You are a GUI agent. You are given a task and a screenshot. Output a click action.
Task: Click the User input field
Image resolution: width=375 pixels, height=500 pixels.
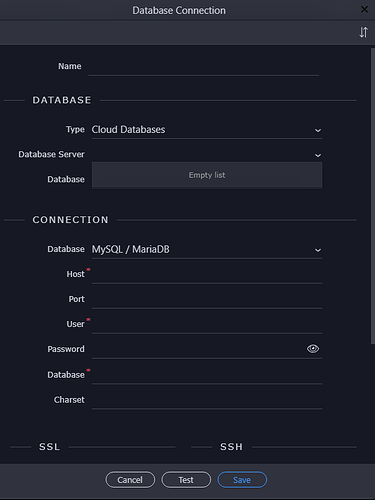point(207,325)
